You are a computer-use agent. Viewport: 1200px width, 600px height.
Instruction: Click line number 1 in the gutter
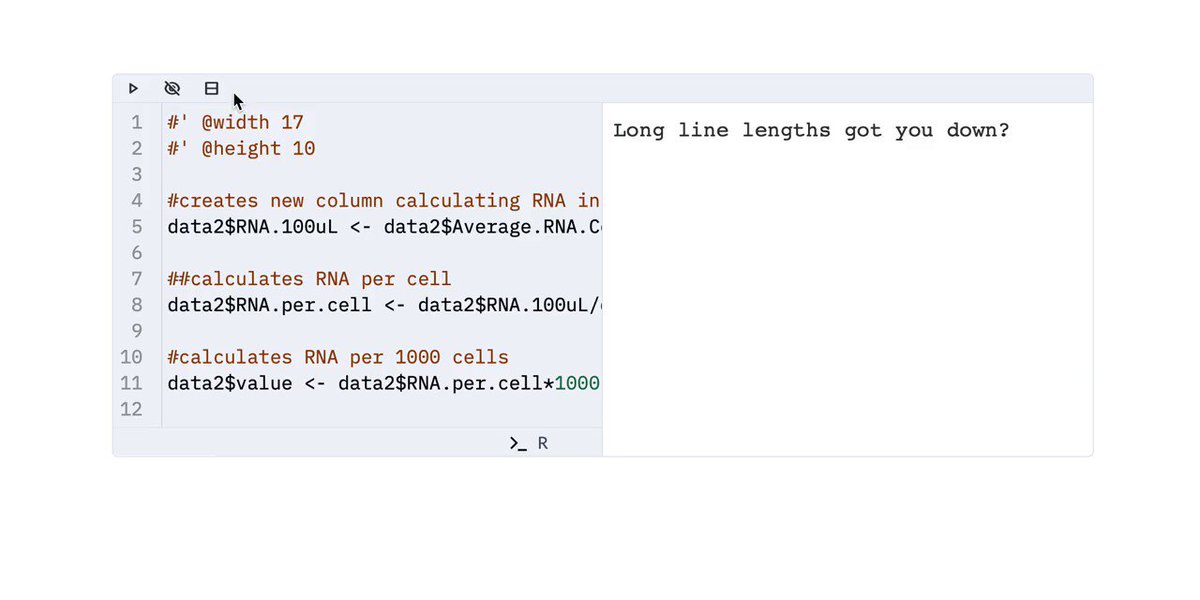(137, 123)
